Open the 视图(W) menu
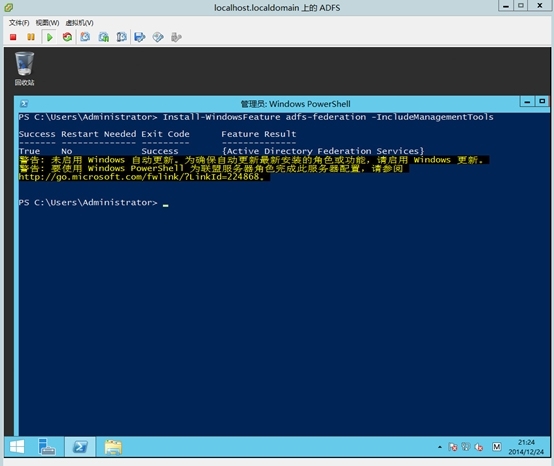554x466 pixels. 47,23
